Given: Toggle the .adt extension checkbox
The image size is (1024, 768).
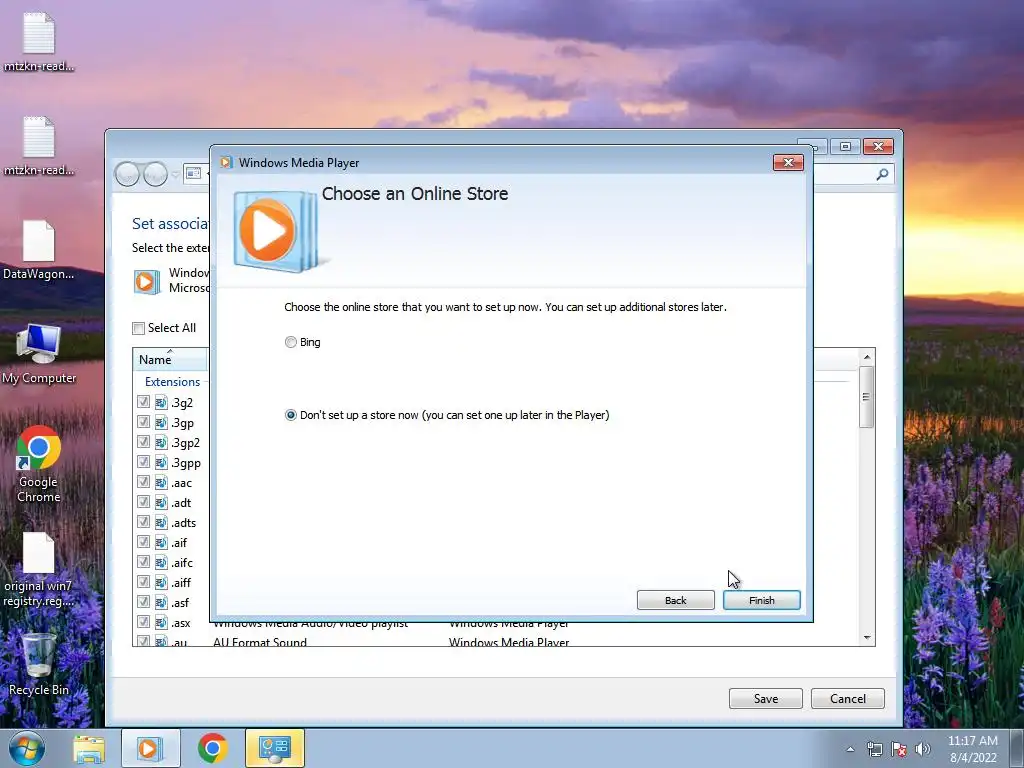Looking at the screenshot, I should click(143, 502).
